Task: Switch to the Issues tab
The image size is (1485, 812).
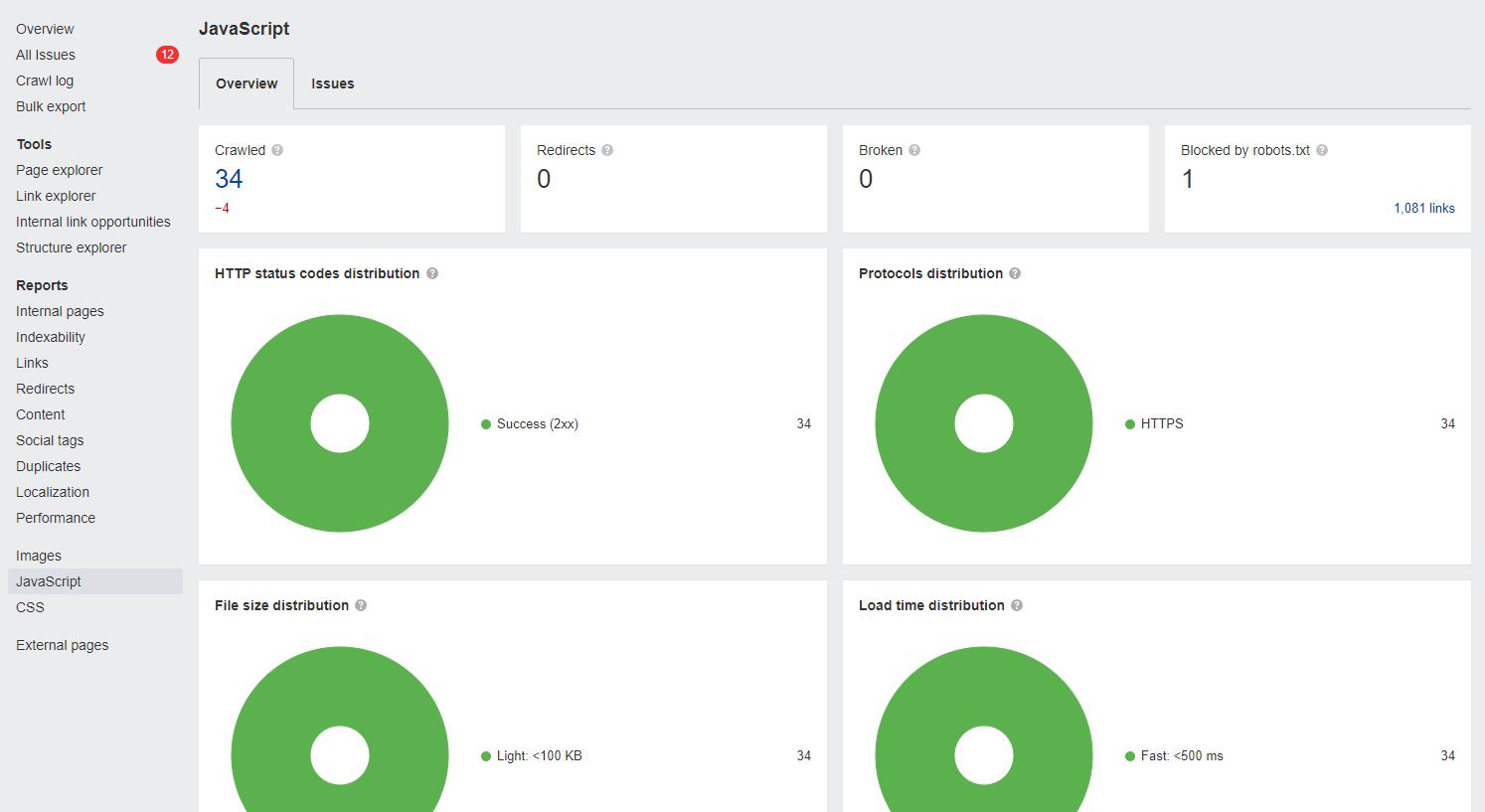Action: (333, 83)
